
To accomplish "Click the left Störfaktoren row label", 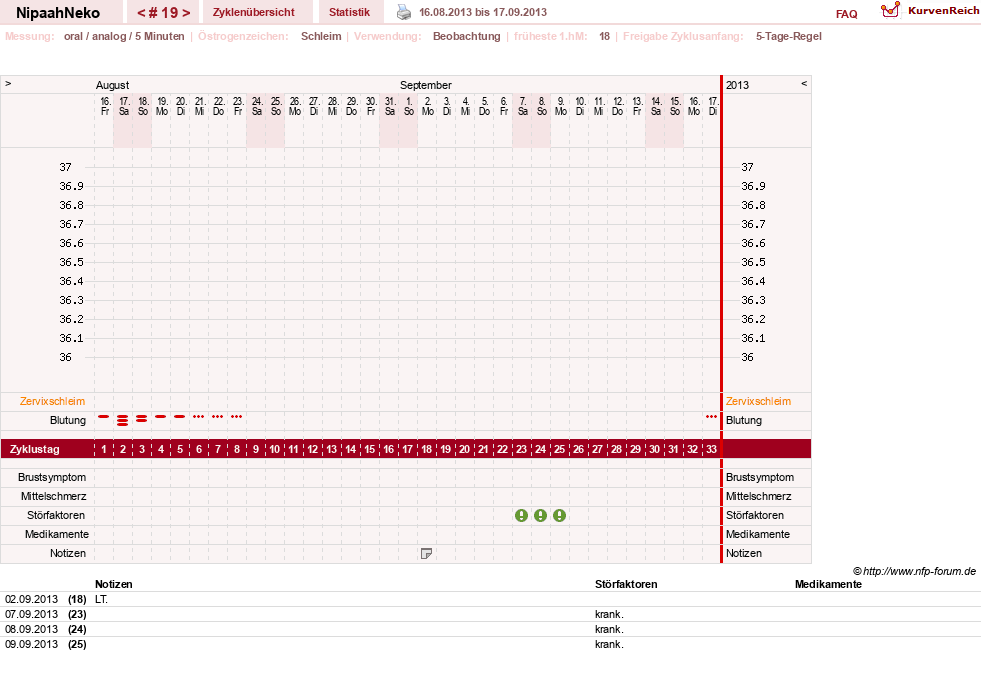I will pyautogui.click(x=56, y=515).
